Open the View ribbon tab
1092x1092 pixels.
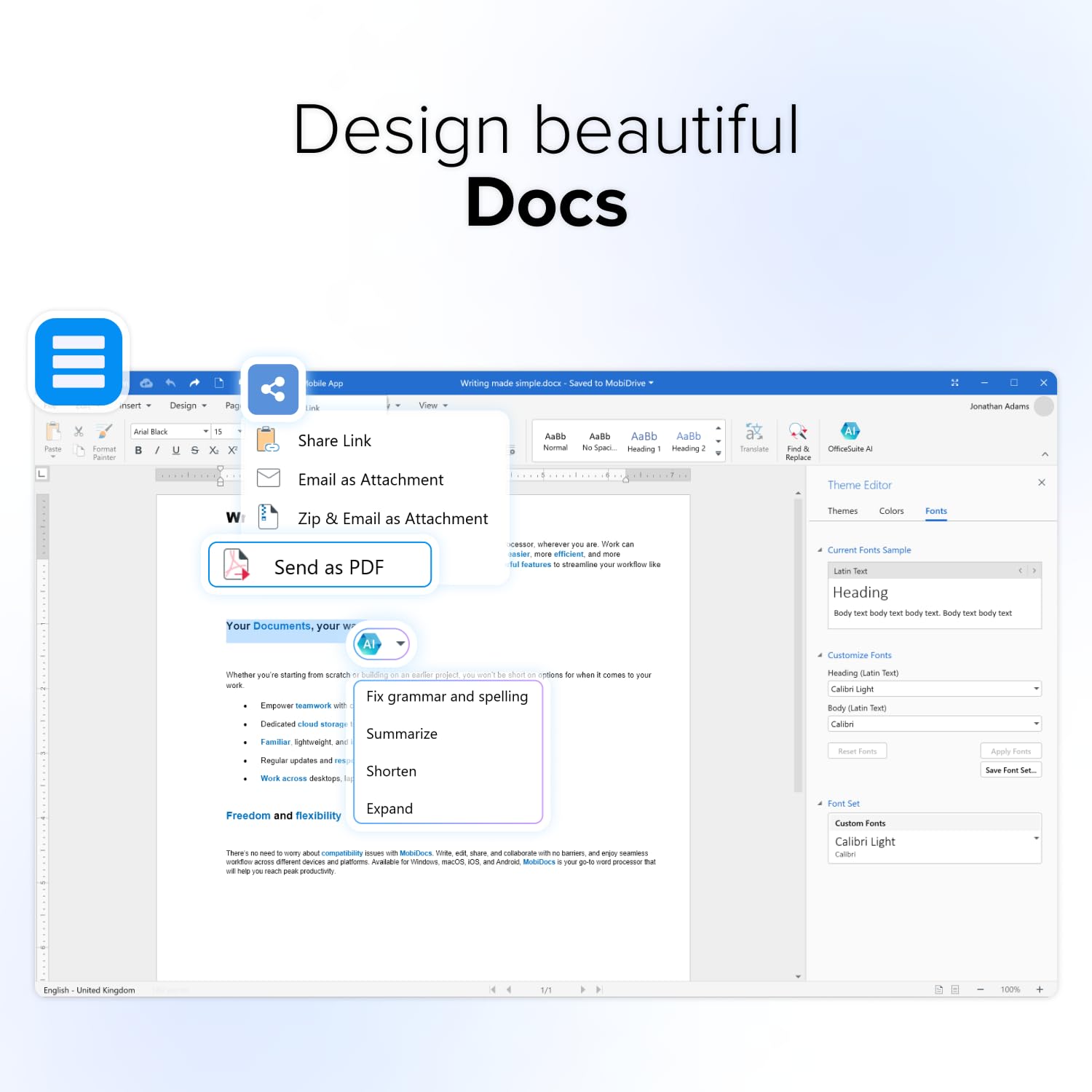(433, 405)
